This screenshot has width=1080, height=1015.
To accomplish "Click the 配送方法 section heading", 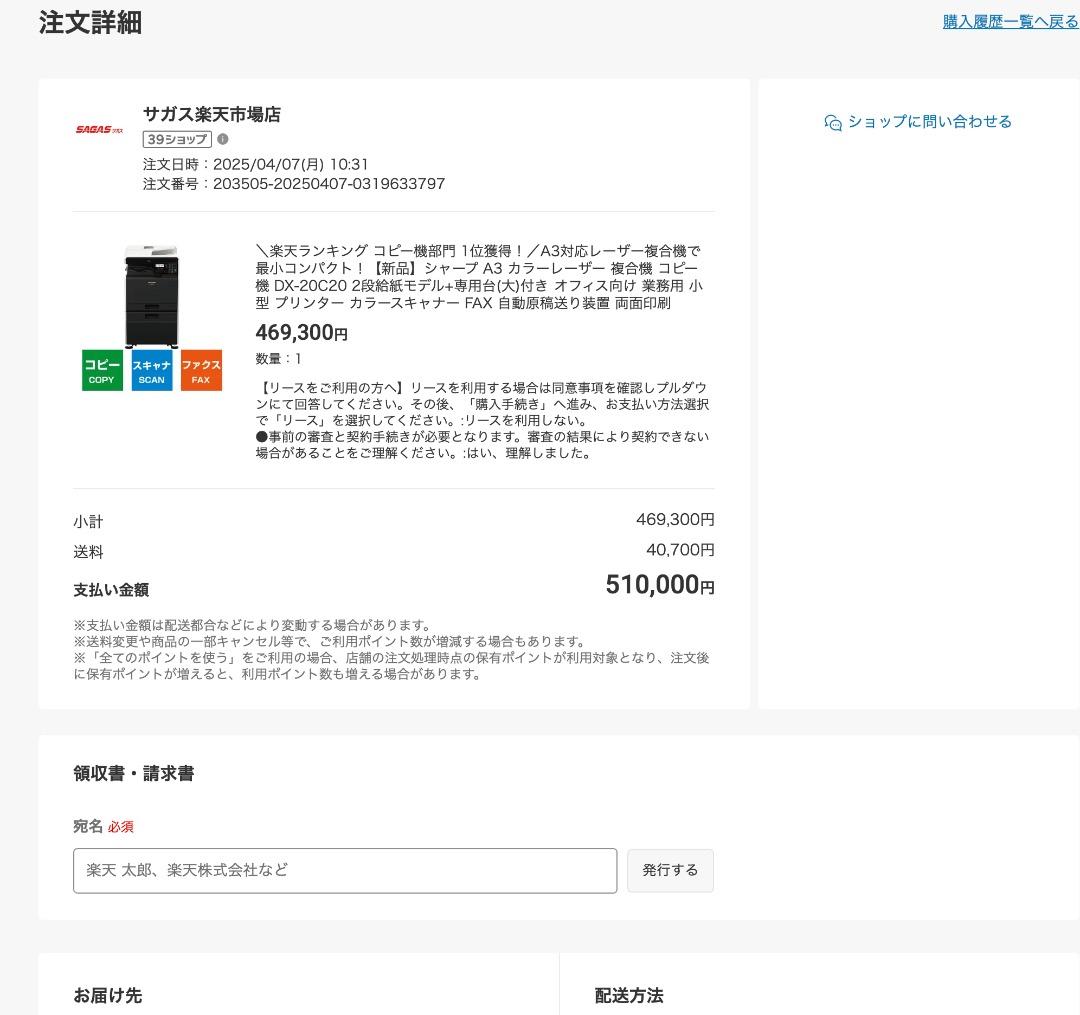I will [629, 995].
